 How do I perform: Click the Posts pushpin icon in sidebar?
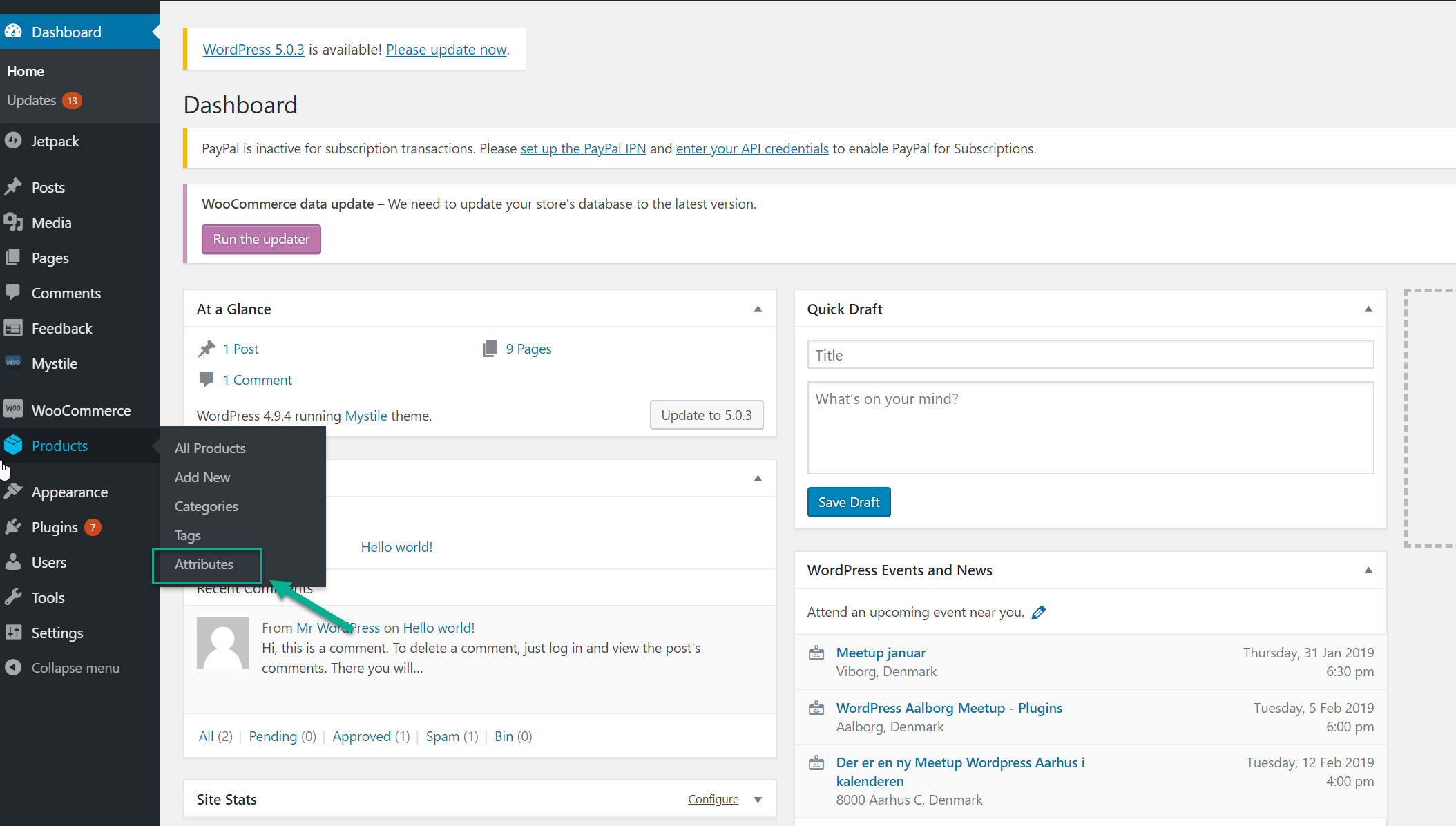pos(13,187)
